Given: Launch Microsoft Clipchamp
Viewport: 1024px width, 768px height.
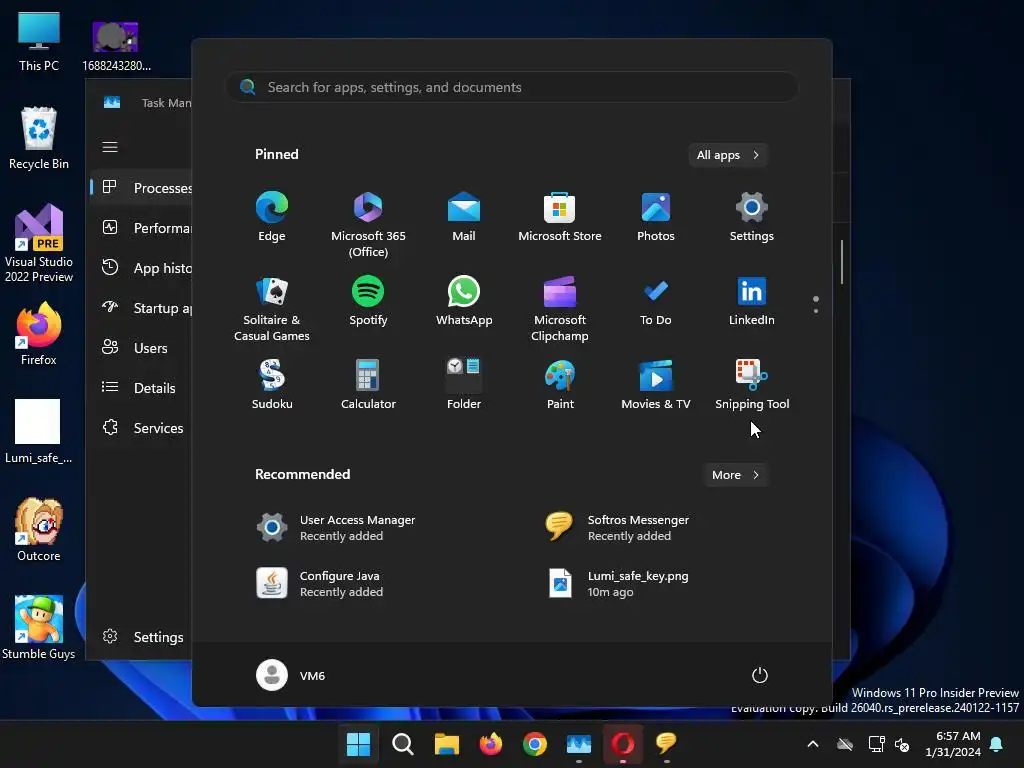Looking at the screenshot, I should [560, 308].
